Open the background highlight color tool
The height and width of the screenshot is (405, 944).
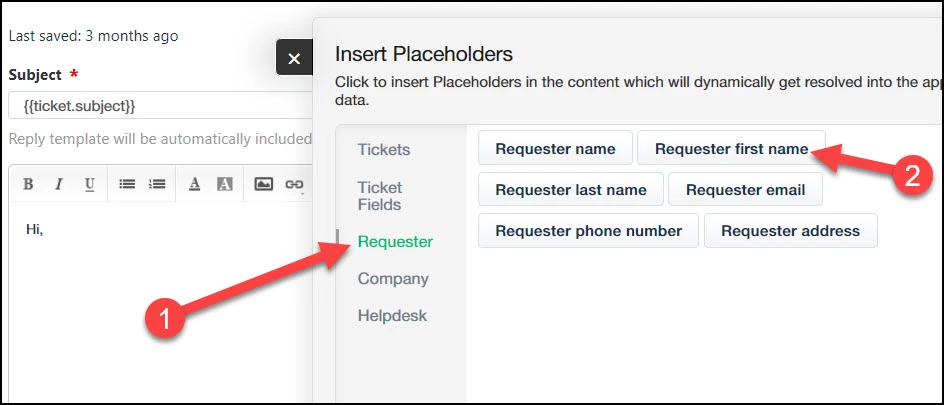pyautogui.click(x=225, y=184)
